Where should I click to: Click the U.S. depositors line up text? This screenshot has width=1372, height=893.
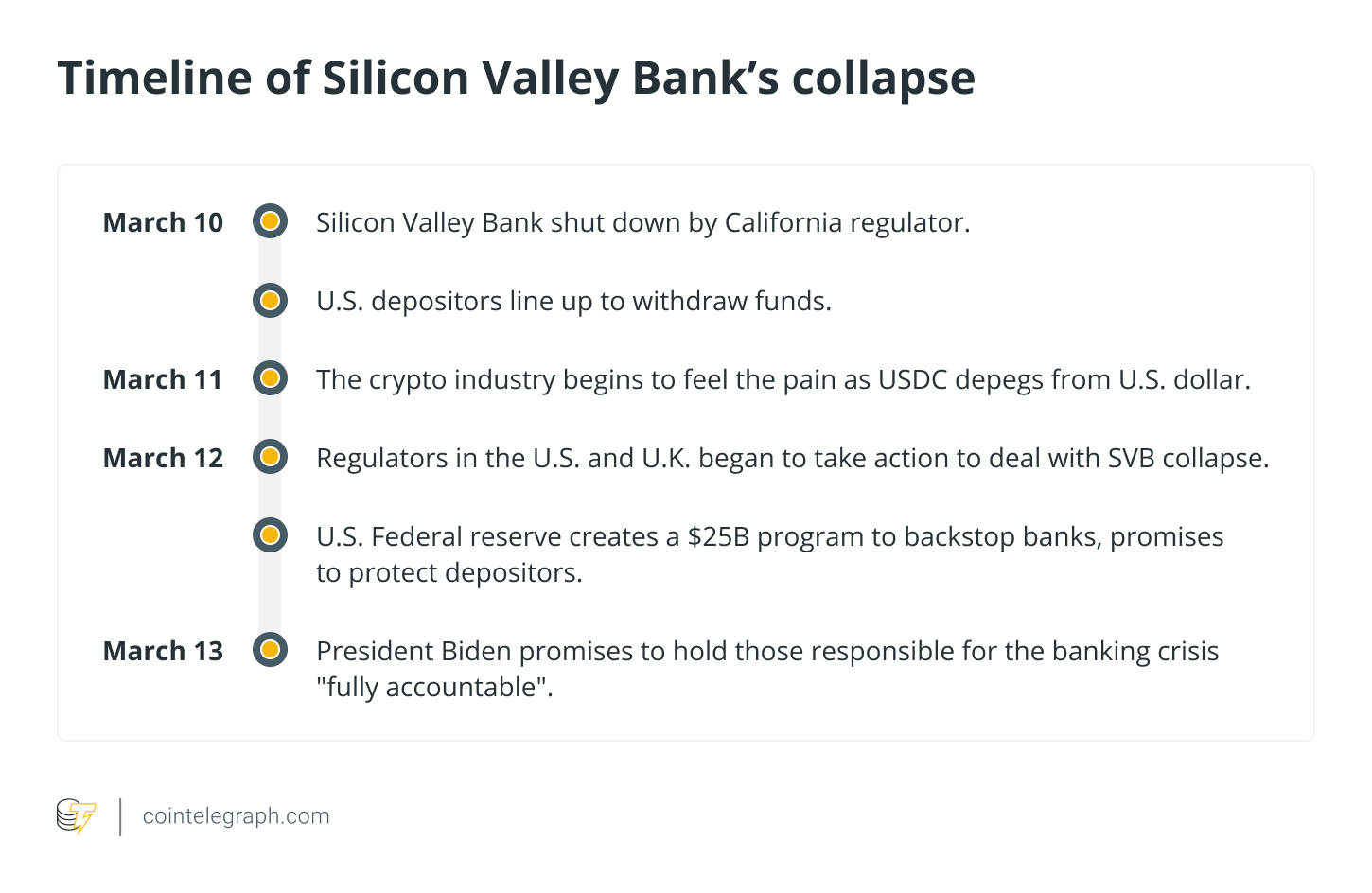point(573,301)
